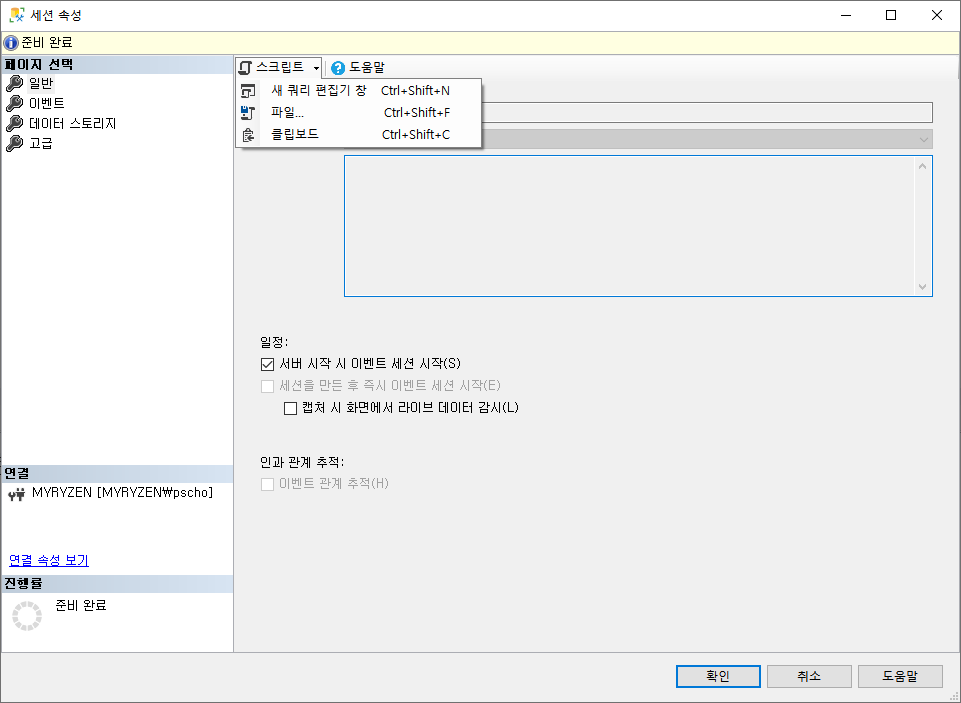Click the server connection icon by MYRYZEN
Viewport: 961px width, 703px height.
click(x=17, y=494)
